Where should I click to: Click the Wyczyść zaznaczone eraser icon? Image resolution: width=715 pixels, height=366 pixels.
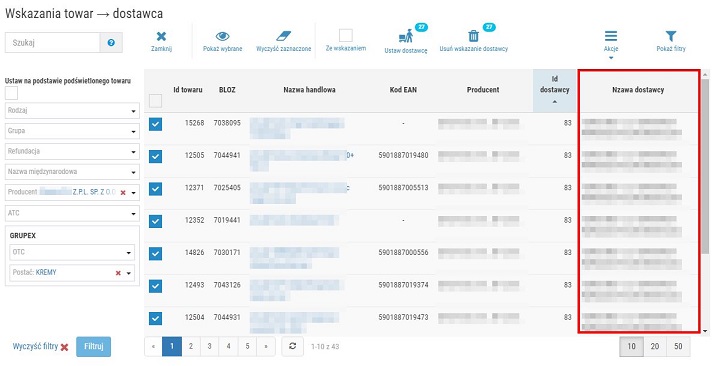click(284, 36)
